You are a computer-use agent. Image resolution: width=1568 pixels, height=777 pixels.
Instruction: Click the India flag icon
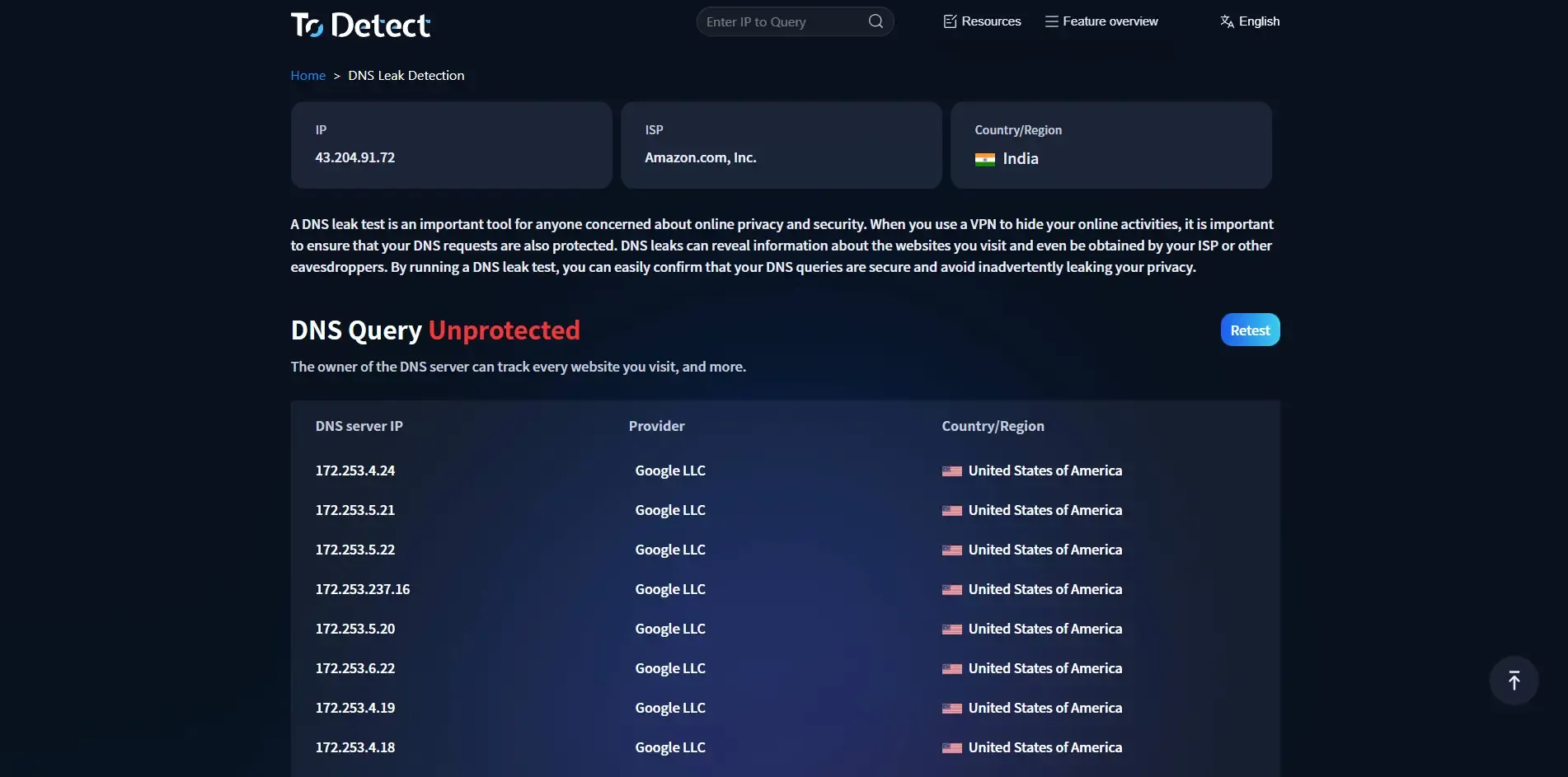[984, 159]
